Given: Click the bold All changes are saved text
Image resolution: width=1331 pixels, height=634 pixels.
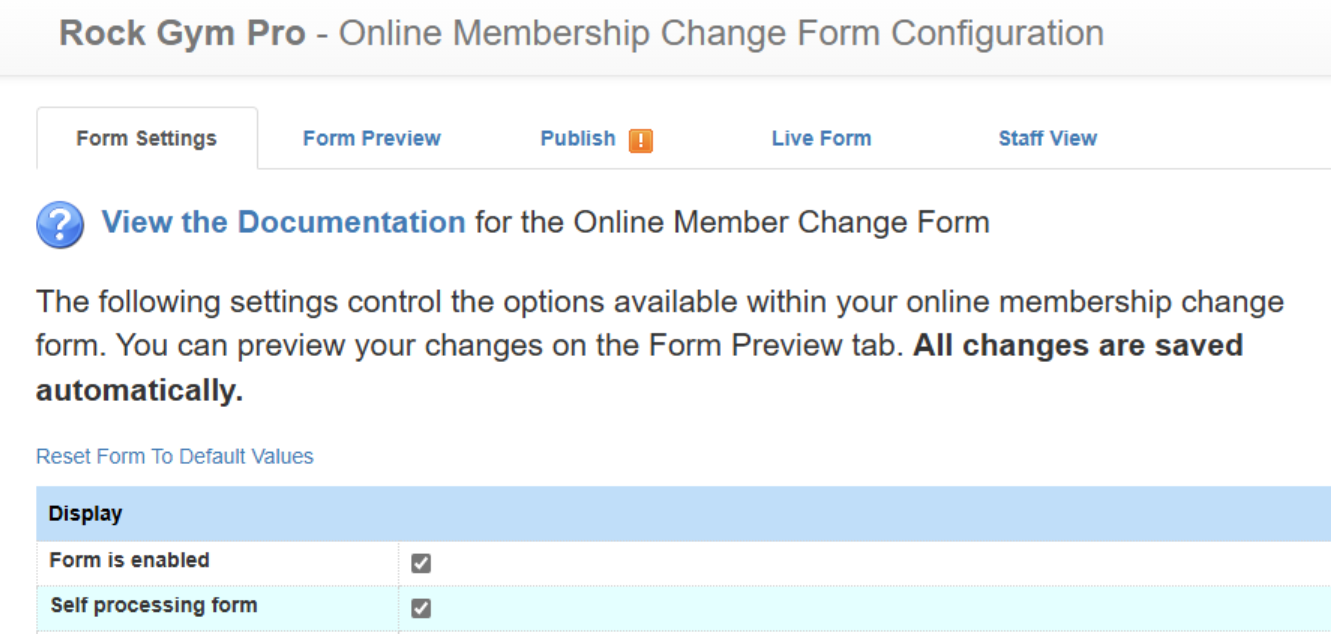Looking at the screenshot, I should pos(1078,346).
